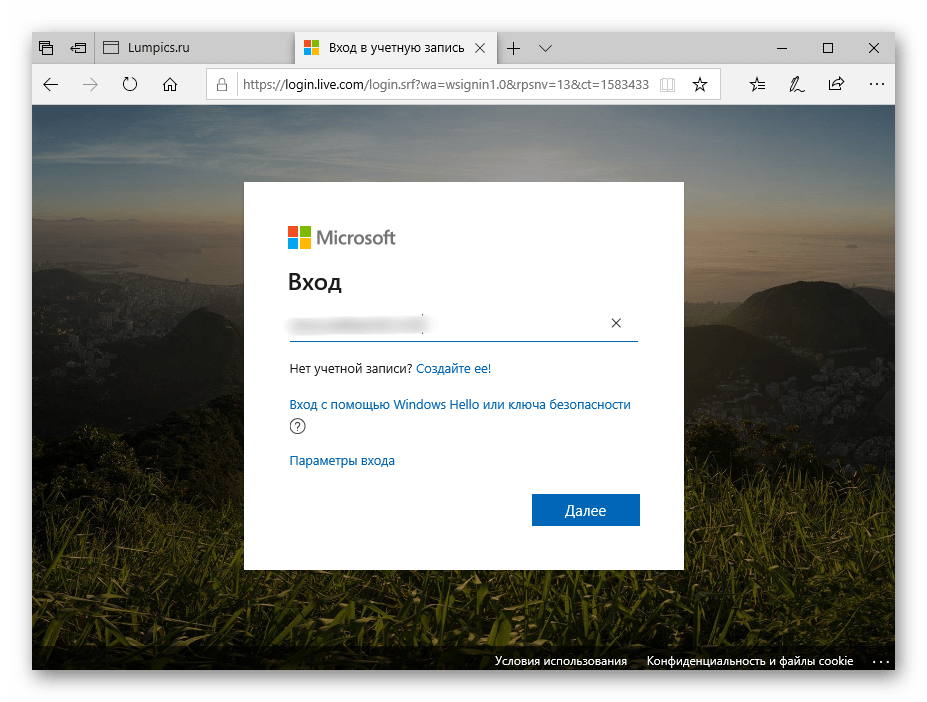Refresh the page

[x=129, y=85]
